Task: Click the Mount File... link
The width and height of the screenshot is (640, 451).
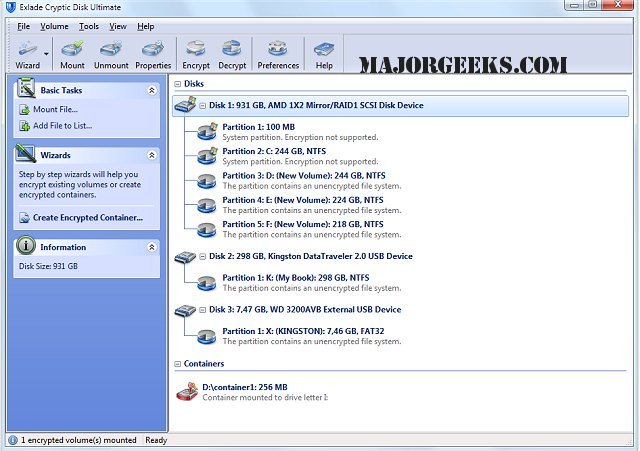Action: coord(56,109)
